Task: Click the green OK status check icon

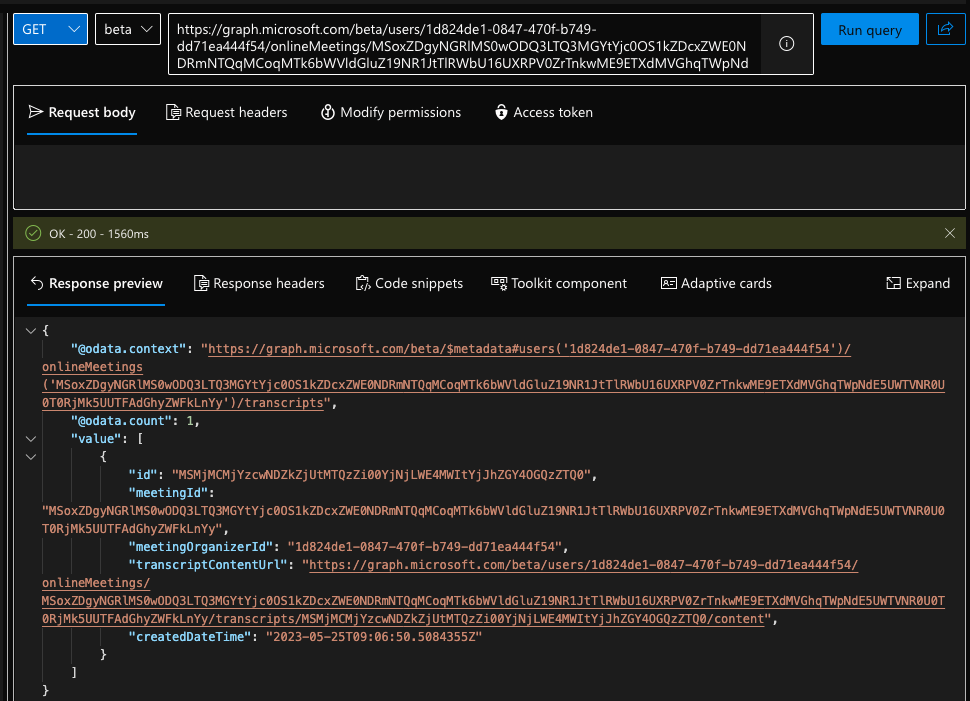Action: point(33,233)
